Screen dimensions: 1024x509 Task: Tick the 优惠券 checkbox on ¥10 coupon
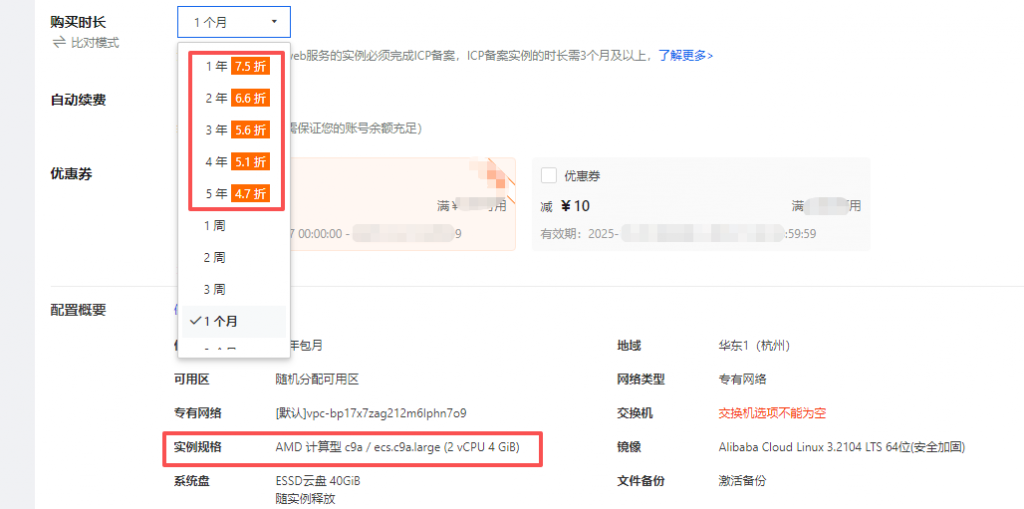tap(548, 176)
